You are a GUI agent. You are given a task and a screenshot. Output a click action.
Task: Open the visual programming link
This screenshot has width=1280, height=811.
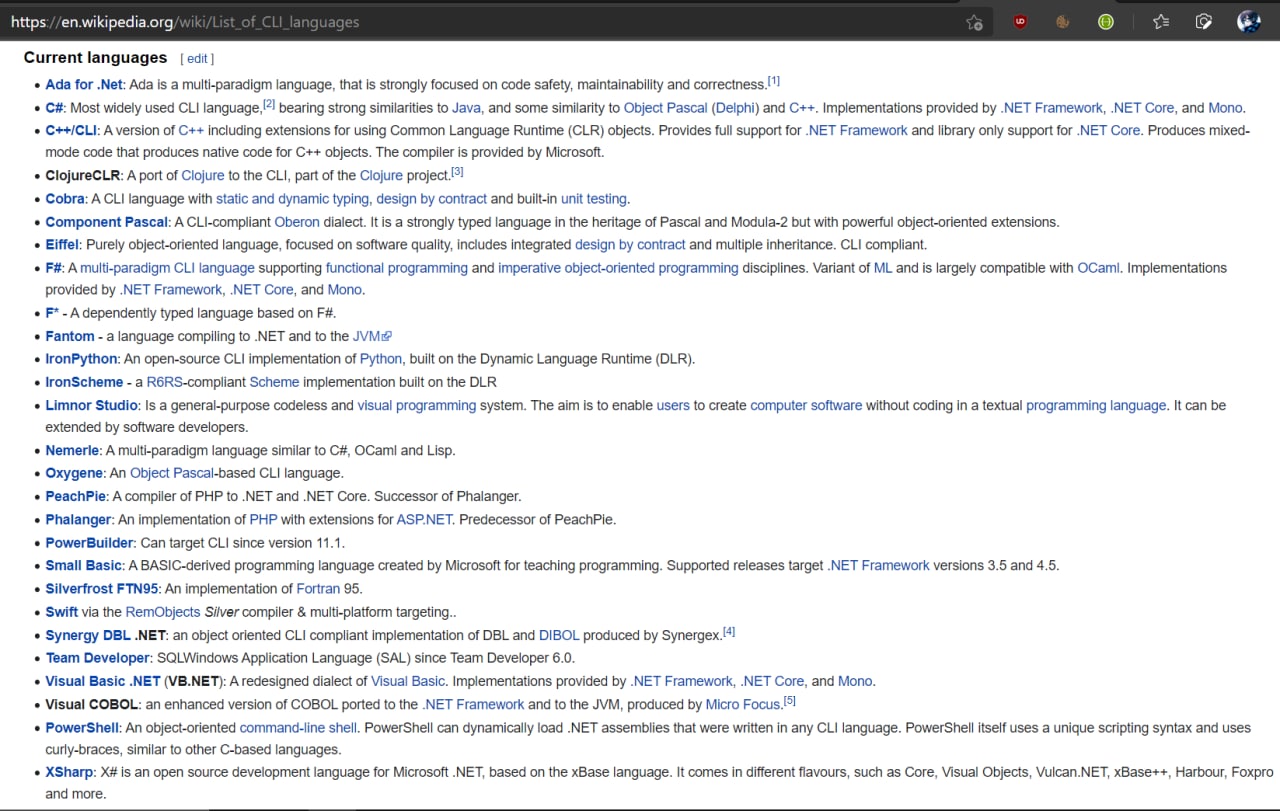pos(416,406)
